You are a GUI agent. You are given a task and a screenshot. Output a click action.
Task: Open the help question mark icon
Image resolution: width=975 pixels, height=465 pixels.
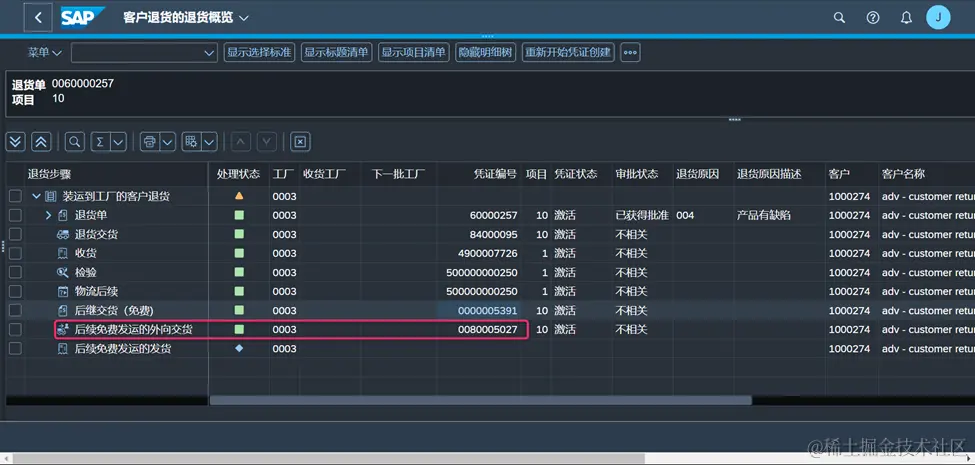(x=873, y=17)
